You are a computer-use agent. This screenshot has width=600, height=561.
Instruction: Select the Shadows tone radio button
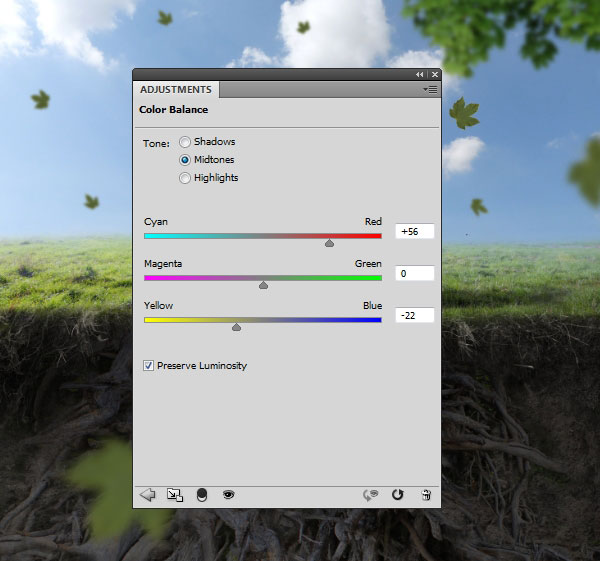pyautogui.click(x=185, y=142)
